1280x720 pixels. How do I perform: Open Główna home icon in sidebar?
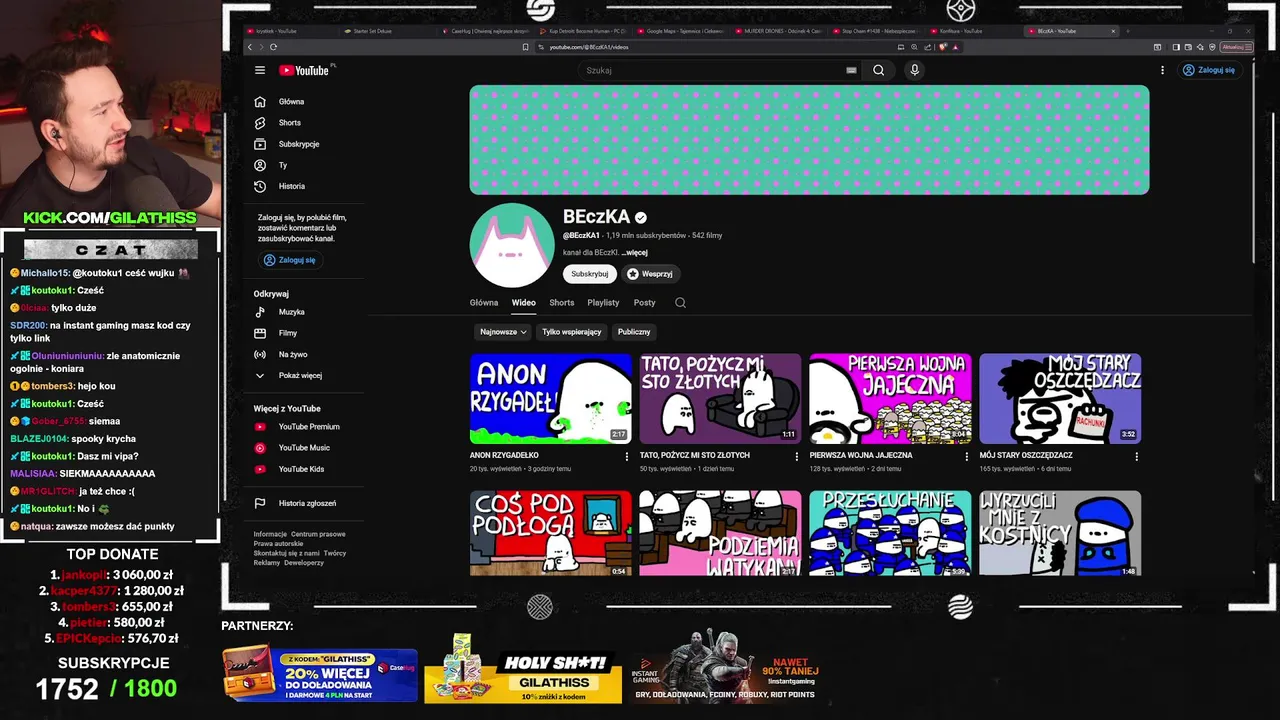(x=260, y=101)
